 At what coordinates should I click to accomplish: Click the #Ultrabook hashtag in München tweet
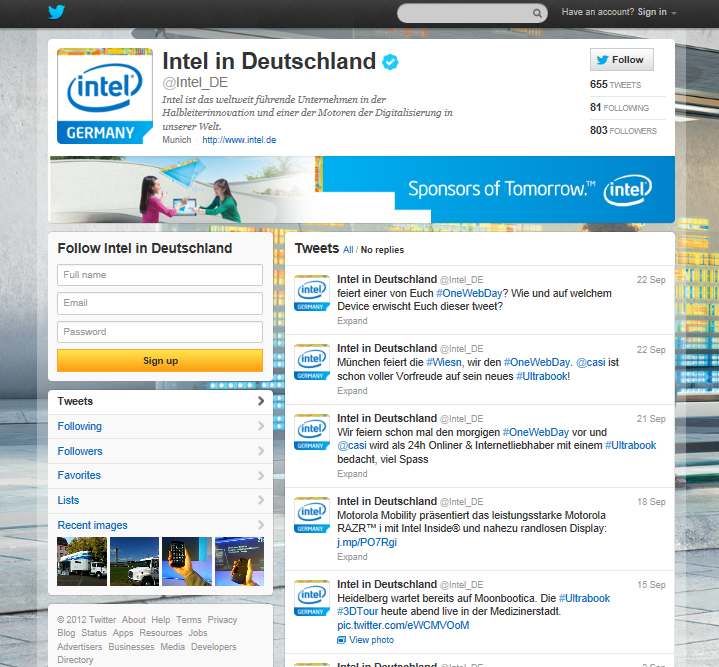tap(542, 376)
